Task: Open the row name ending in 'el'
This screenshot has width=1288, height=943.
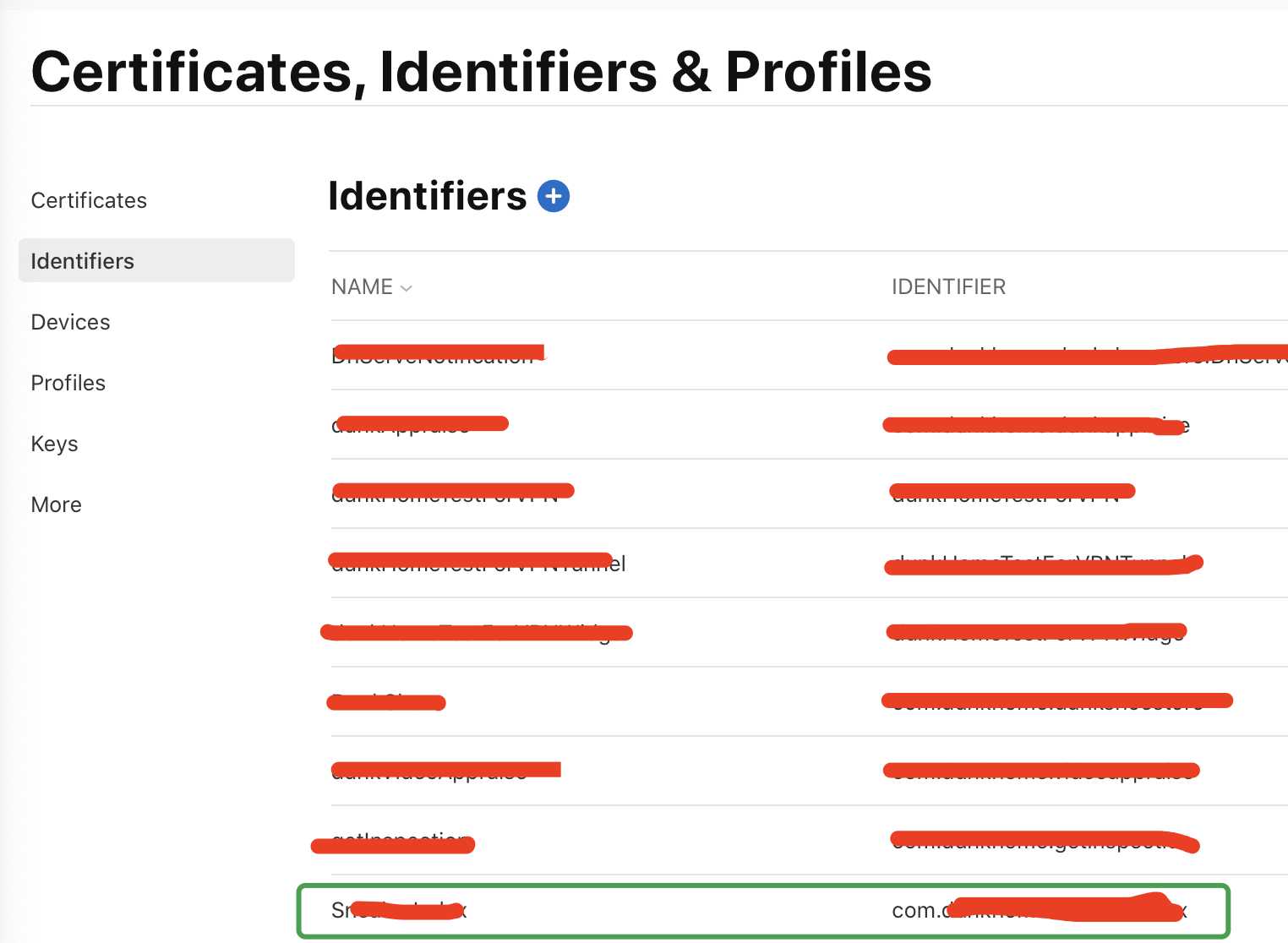Action: [478, 563]
